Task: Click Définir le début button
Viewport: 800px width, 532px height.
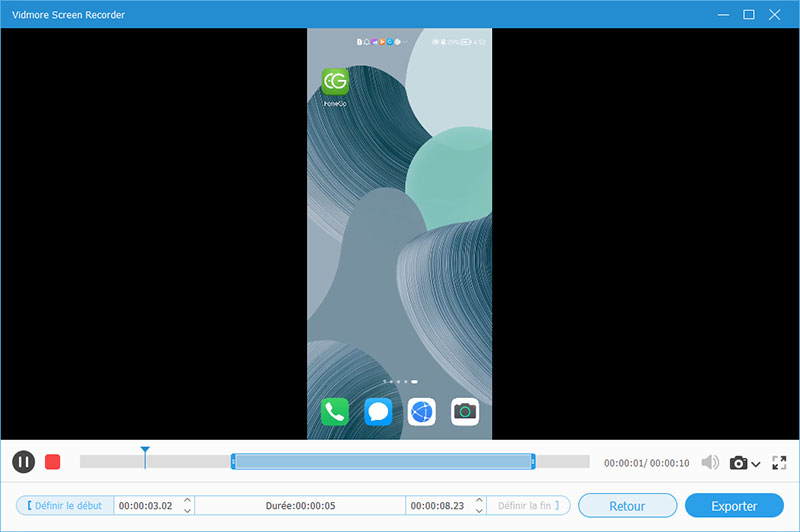Action: (x=65, y=506)
